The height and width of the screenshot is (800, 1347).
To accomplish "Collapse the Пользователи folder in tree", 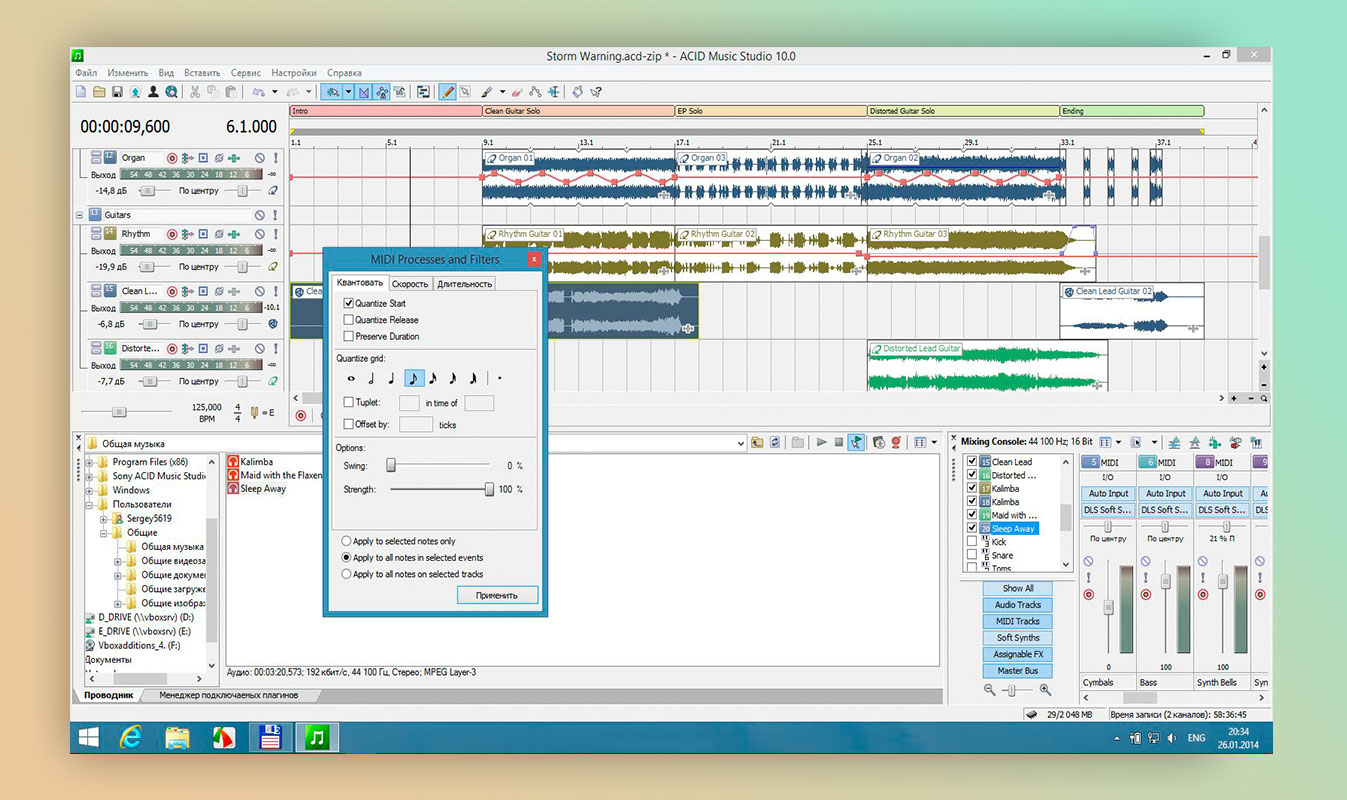I will [x=89, y=505].
